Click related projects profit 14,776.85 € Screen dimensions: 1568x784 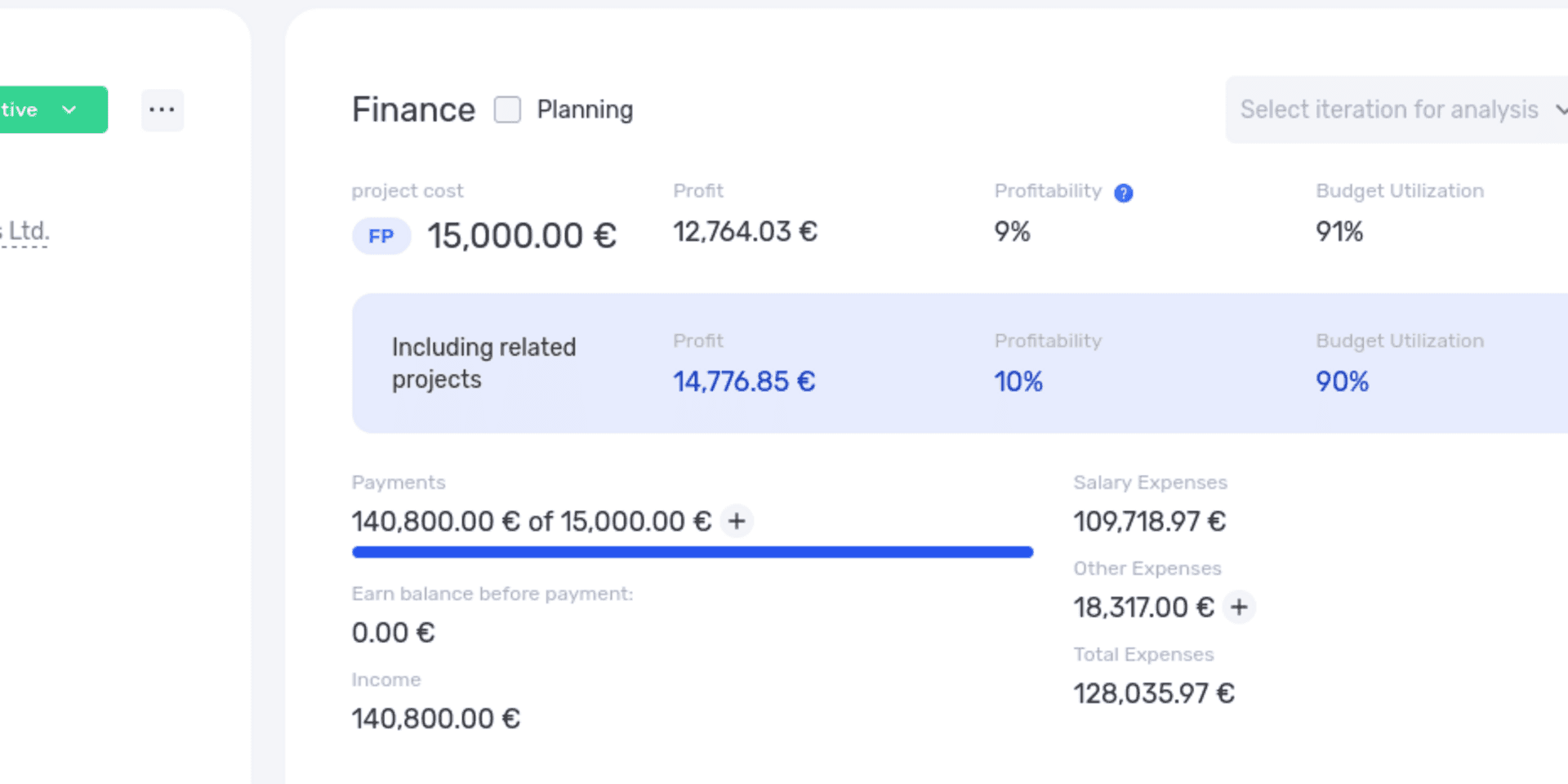coord(744,381)
